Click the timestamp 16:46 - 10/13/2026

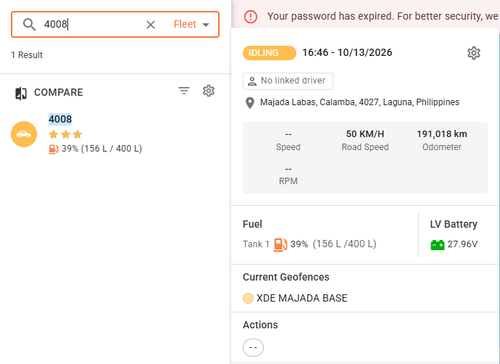point(347,53)
